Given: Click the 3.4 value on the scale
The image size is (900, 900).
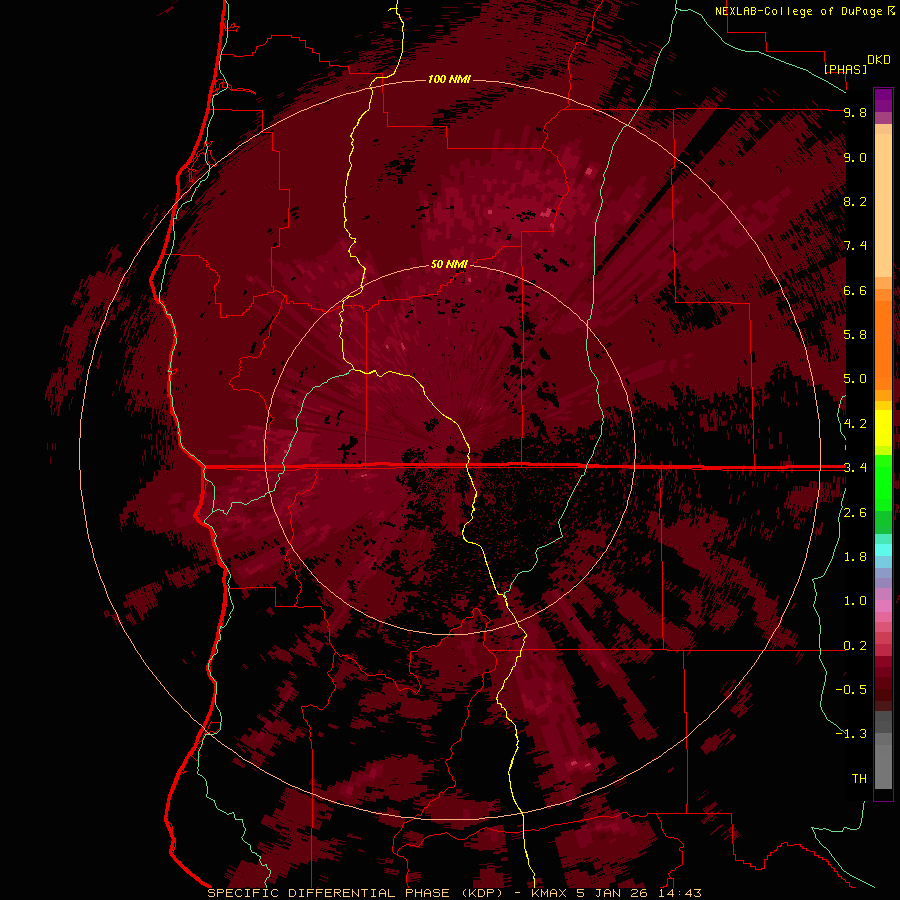Looking at the screenshot, I should [855, 468].
